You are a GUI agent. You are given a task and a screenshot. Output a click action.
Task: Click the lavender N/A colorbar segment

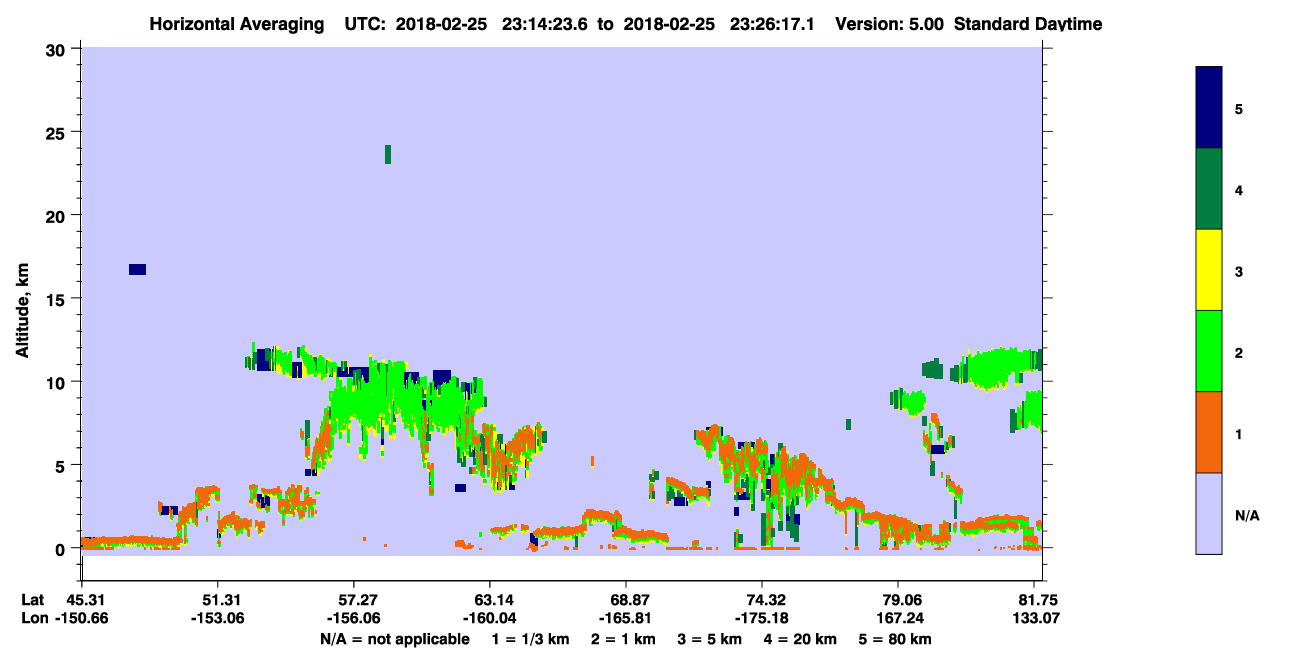point(1209,513)
